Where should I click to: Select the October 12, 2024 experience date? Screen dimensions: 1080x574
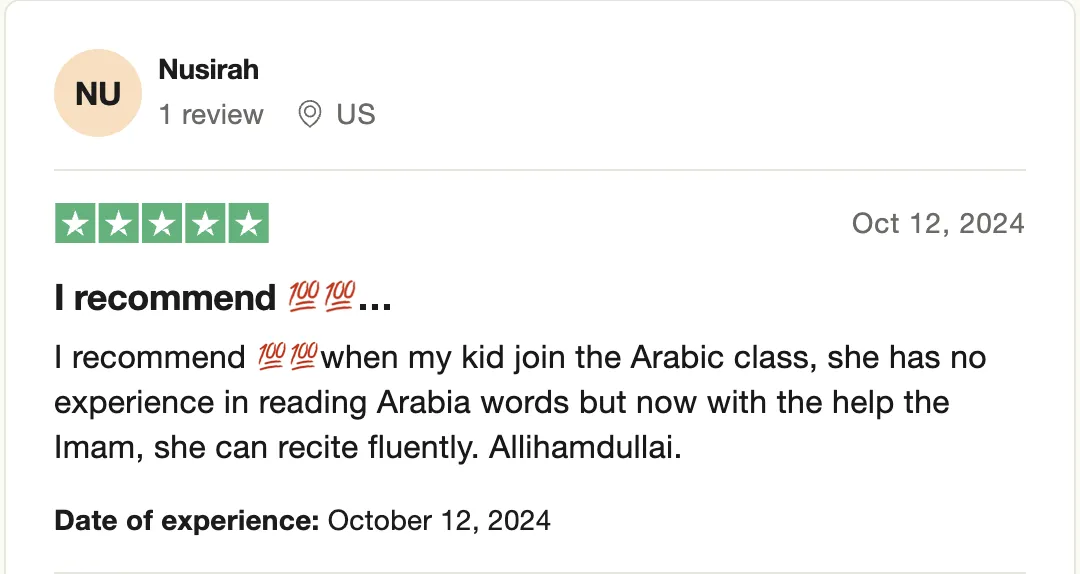pyautogui.click(x=439, y=520)
